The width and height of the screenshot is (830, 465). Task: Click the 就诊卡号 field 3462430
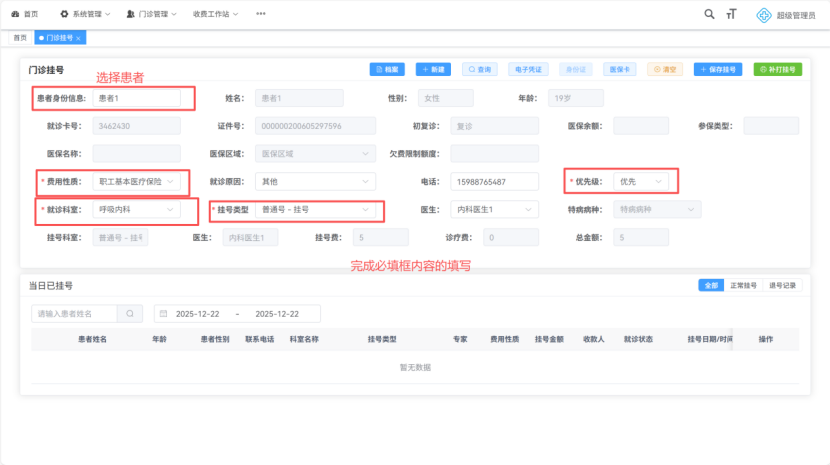coord(137,126)
